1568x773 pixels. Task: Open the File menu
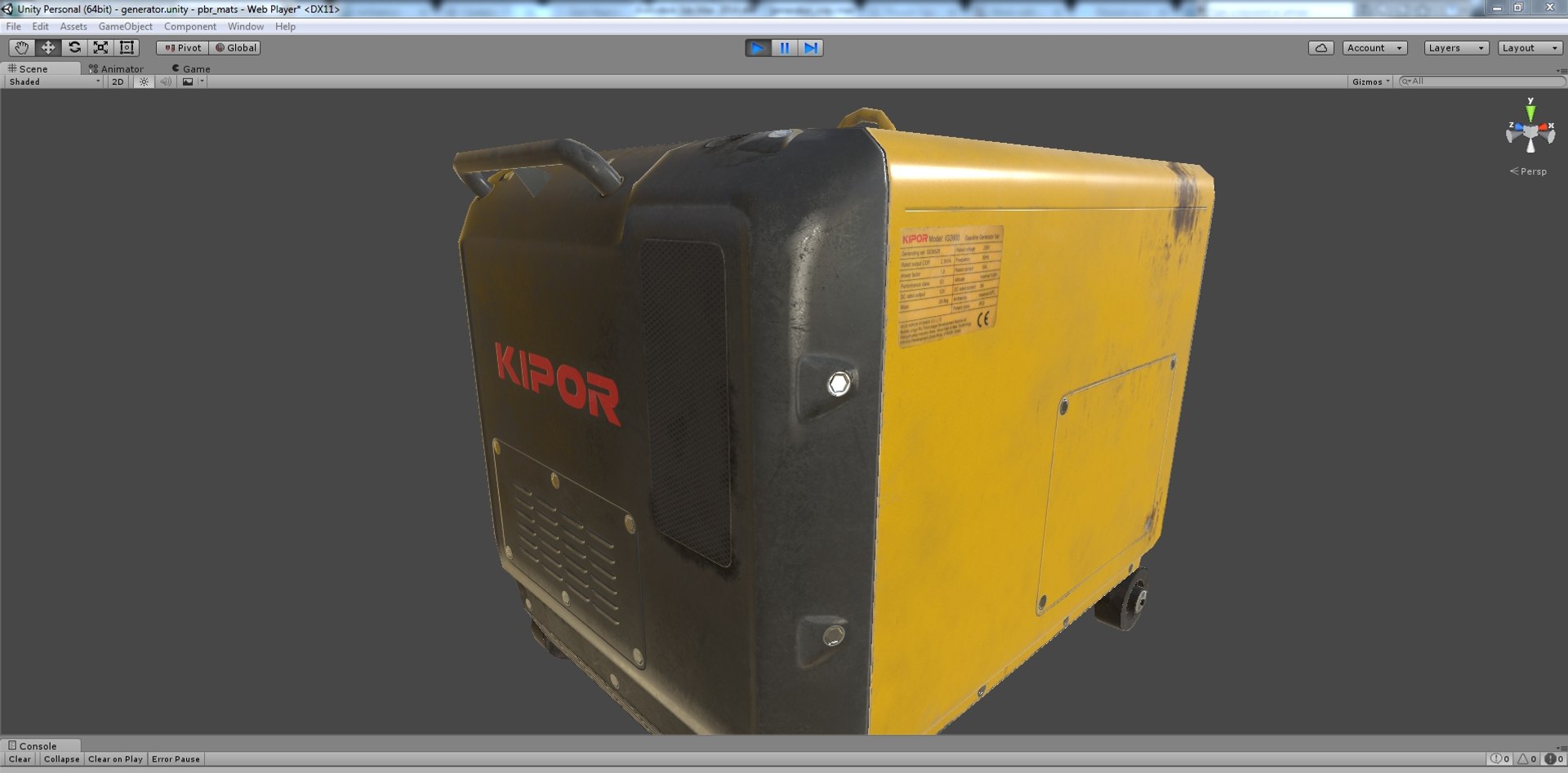coord(14,26)
